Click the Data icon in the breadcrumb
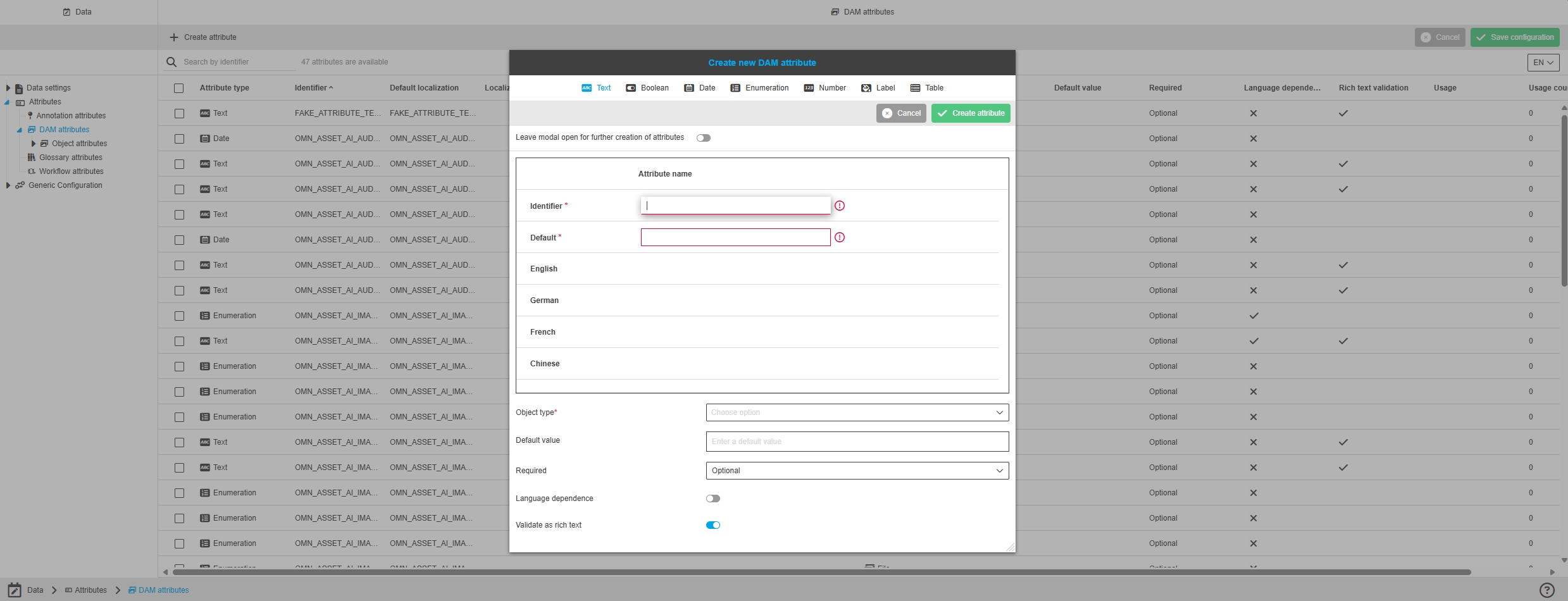This screenshot has height=601, width=1568. pos(15,590)
